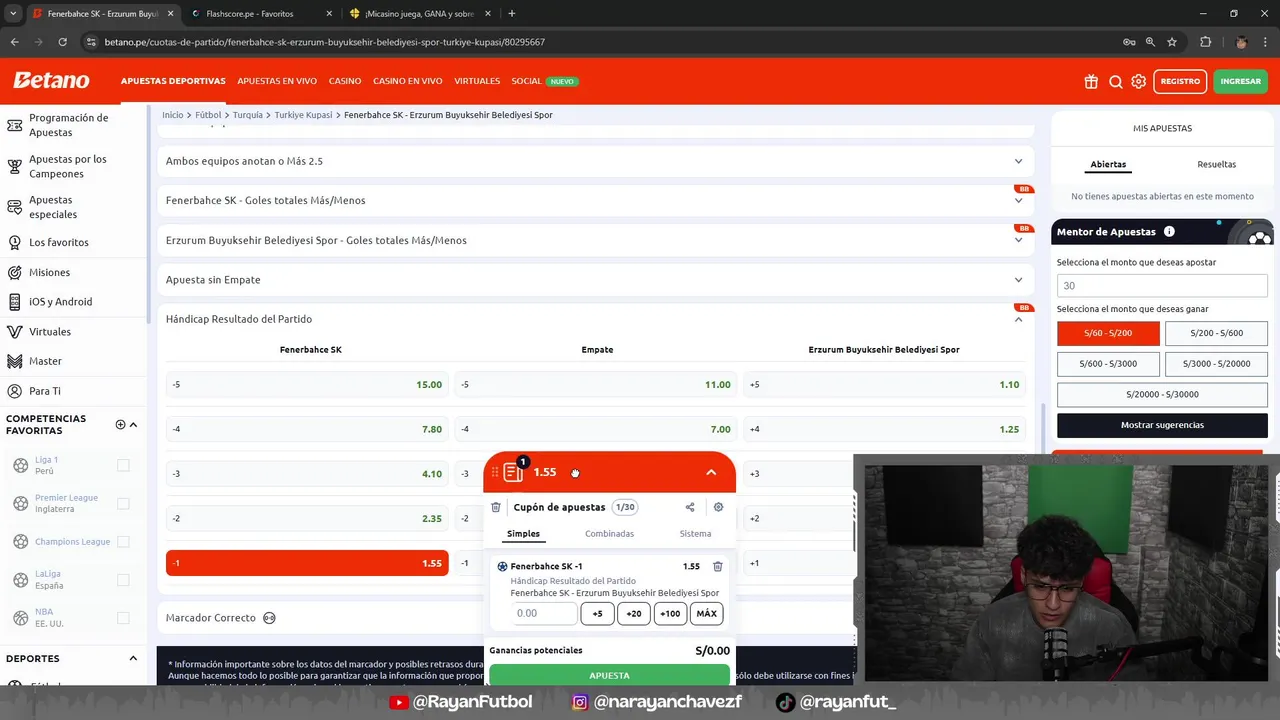Open Master in left sidebar
The height and width of the screenshot is (720, 1280).
(x=45, y=361)
